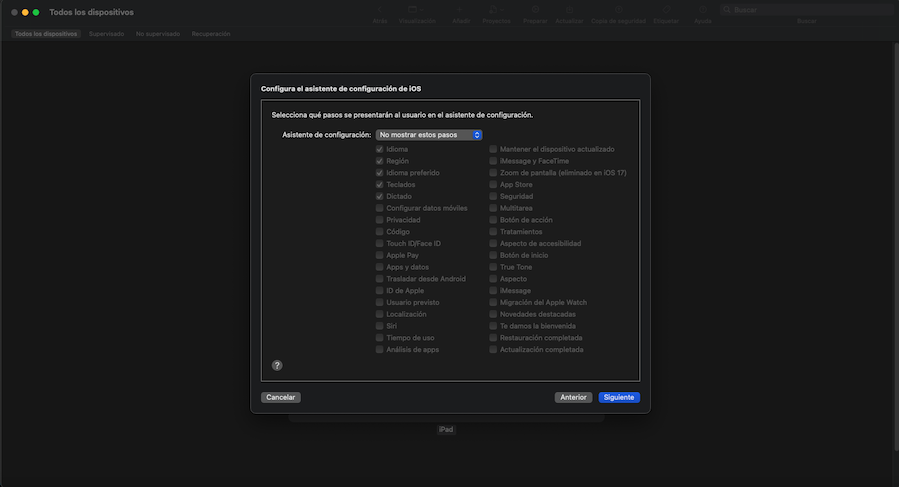Image resolution: width=899 pixels, height=487 pixels.
Task: Open the Asistente de configuración dropdown
Action: click(x=429, y=135)
